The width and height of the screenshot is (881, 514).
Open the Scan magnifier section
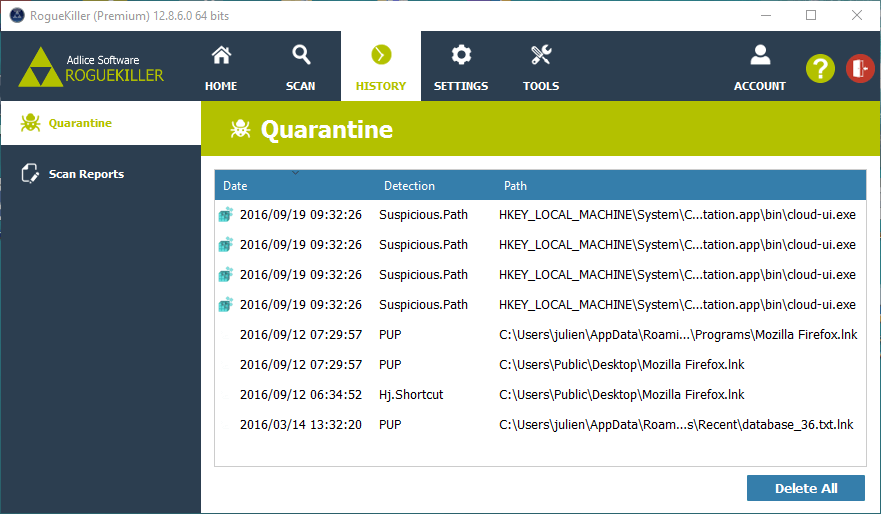pyautogui.click(x=300, y=67)
